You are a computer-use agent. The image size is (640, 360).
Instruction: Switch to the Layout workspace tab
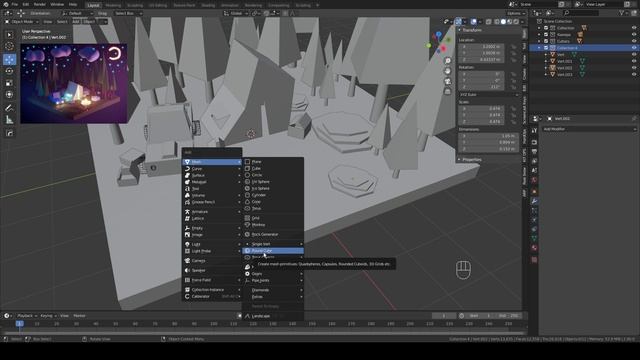click(93, 5)
